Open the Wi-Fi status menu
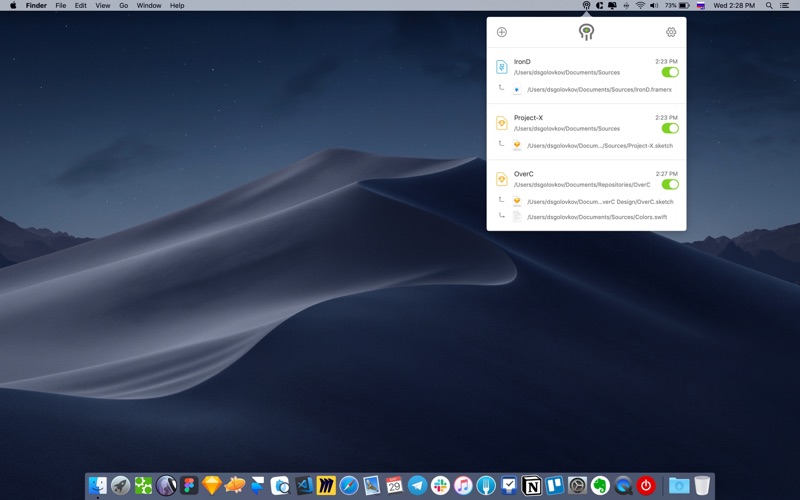This screenshot has height=500, width=800. [x=640, y=6]
